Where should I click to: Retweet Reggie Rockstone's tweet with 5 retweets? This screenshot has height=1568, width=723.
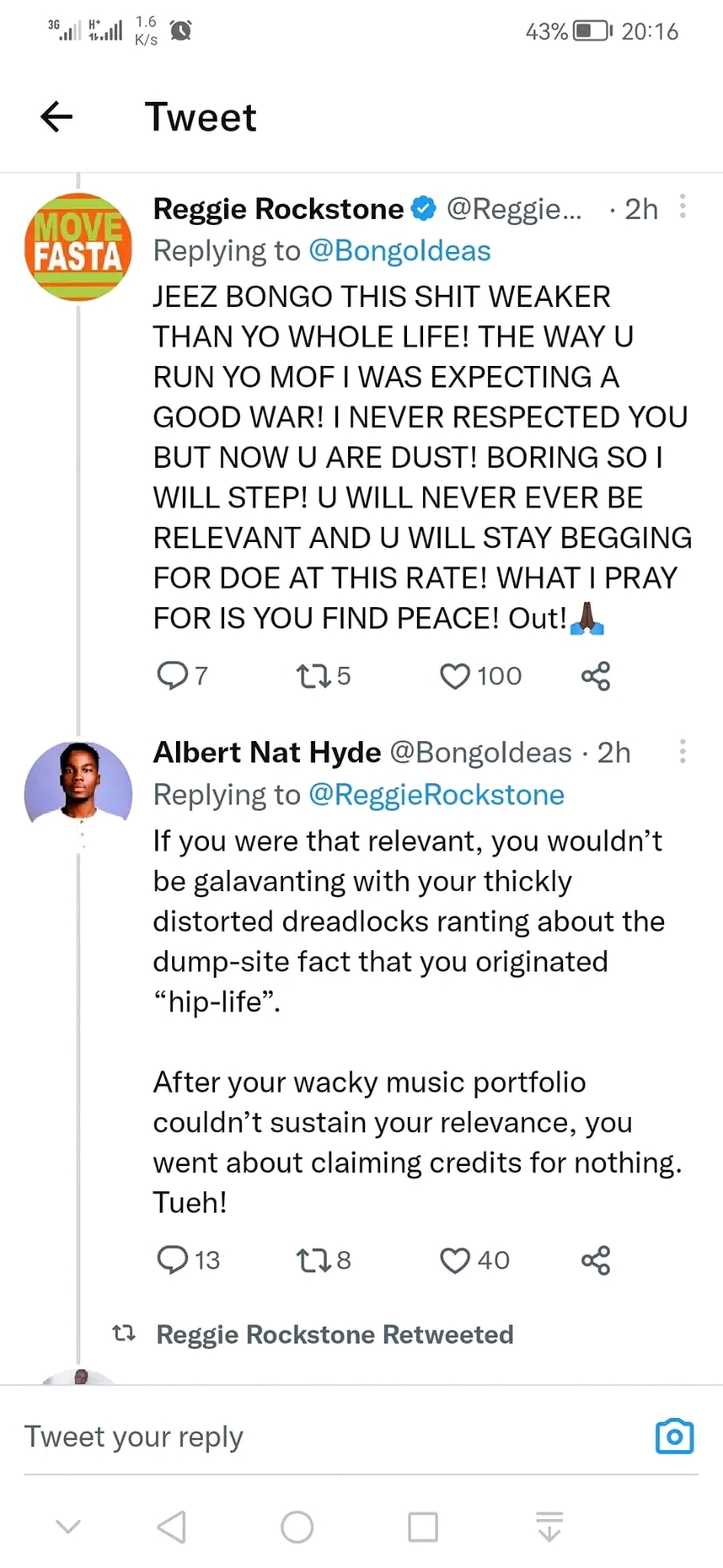coord(313,675)
